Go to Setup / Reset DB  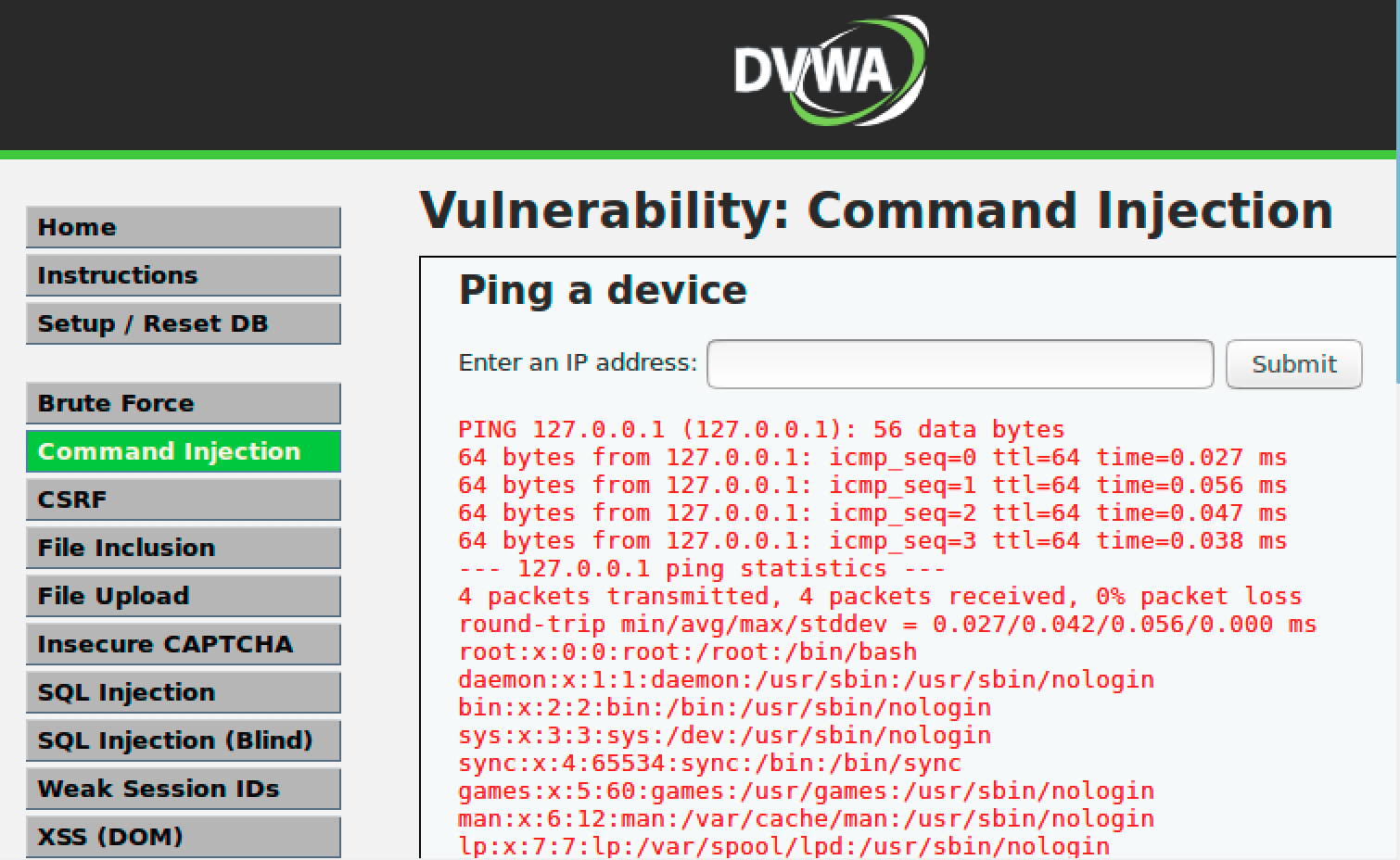pyautogui.click(x=184, y=323)
